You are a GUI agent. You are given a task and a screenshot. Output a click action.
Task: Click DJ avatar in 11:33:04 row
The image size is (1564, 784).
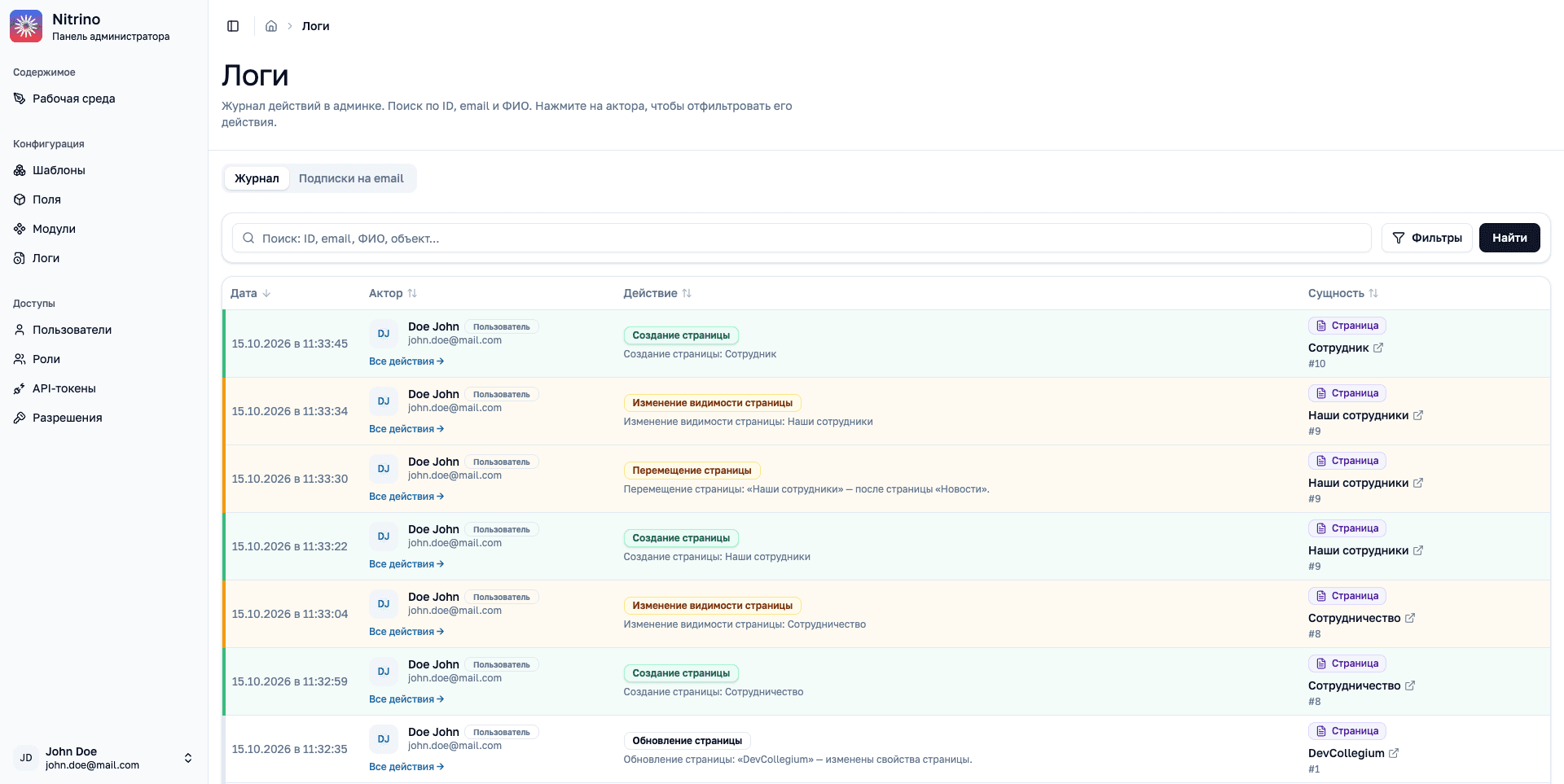coord(384,604)
